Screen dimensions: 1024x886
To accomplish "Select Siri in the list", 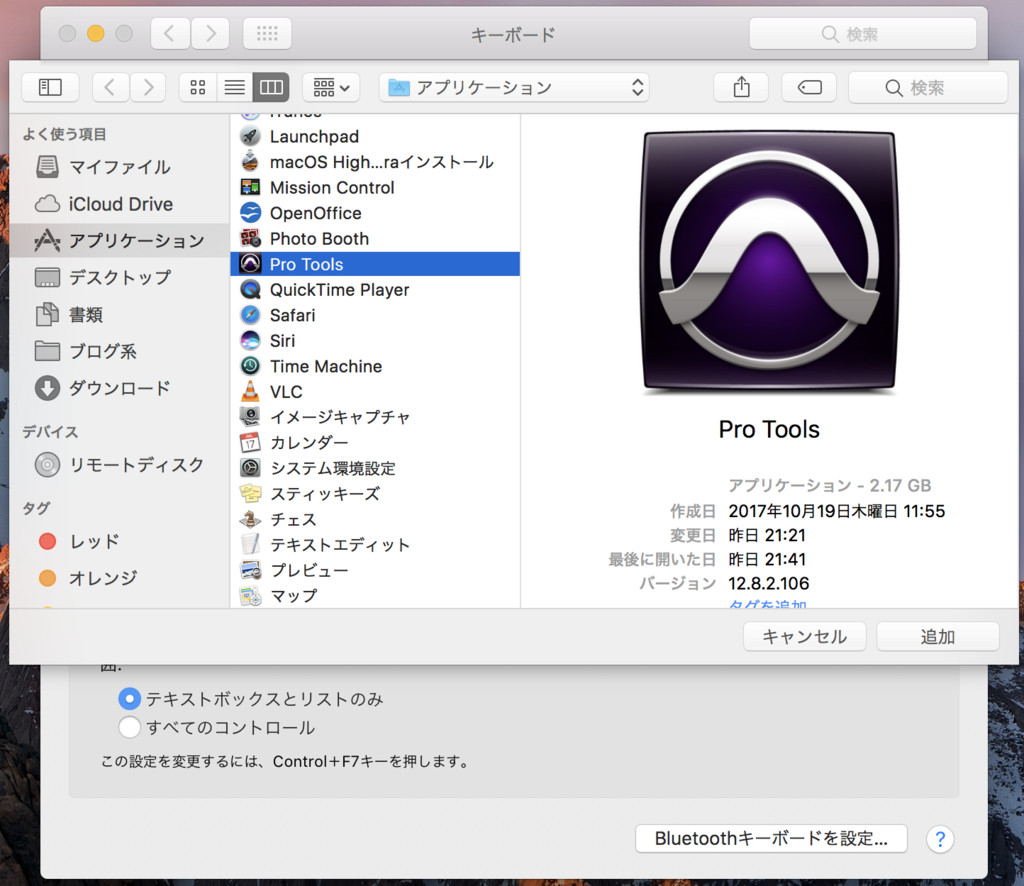I will 375,341.
